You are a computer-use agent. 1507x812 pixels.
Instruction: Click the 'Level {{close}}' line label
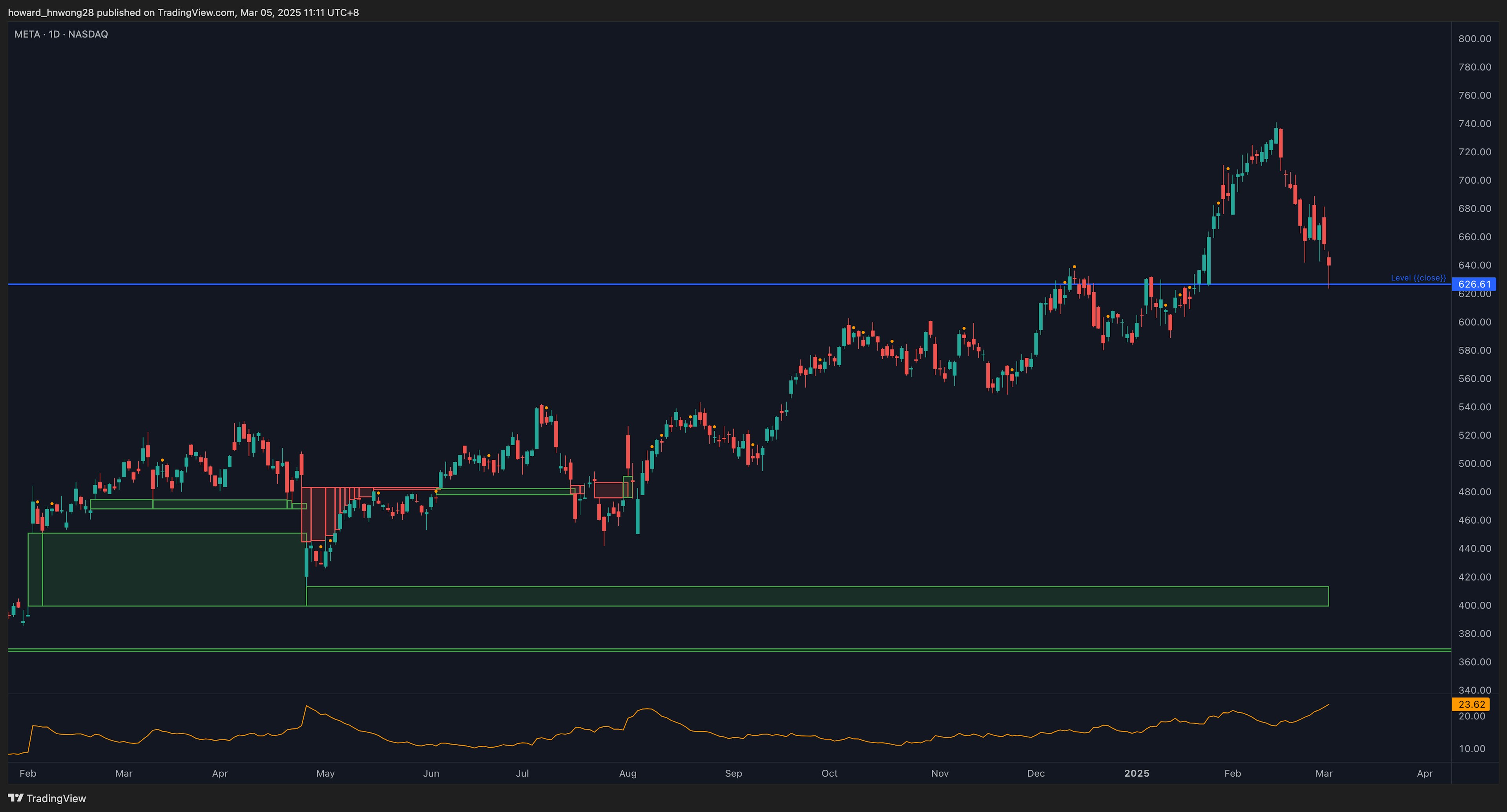(x=1418, y=278)
